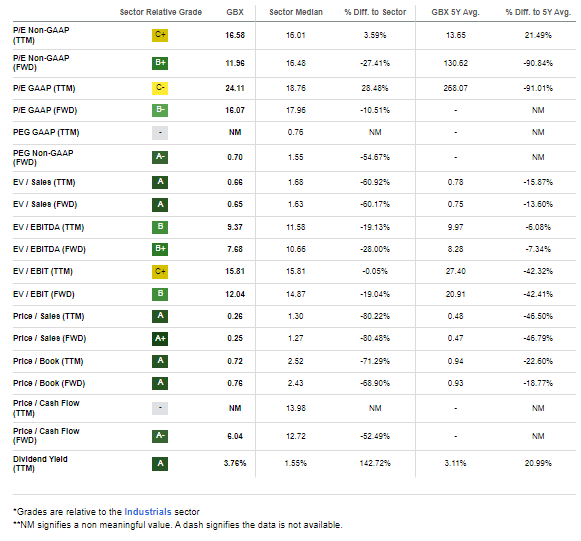Select the Price / Cash Flow (FWD) row label
581x541 pixels.
click(x=46, y=436)
